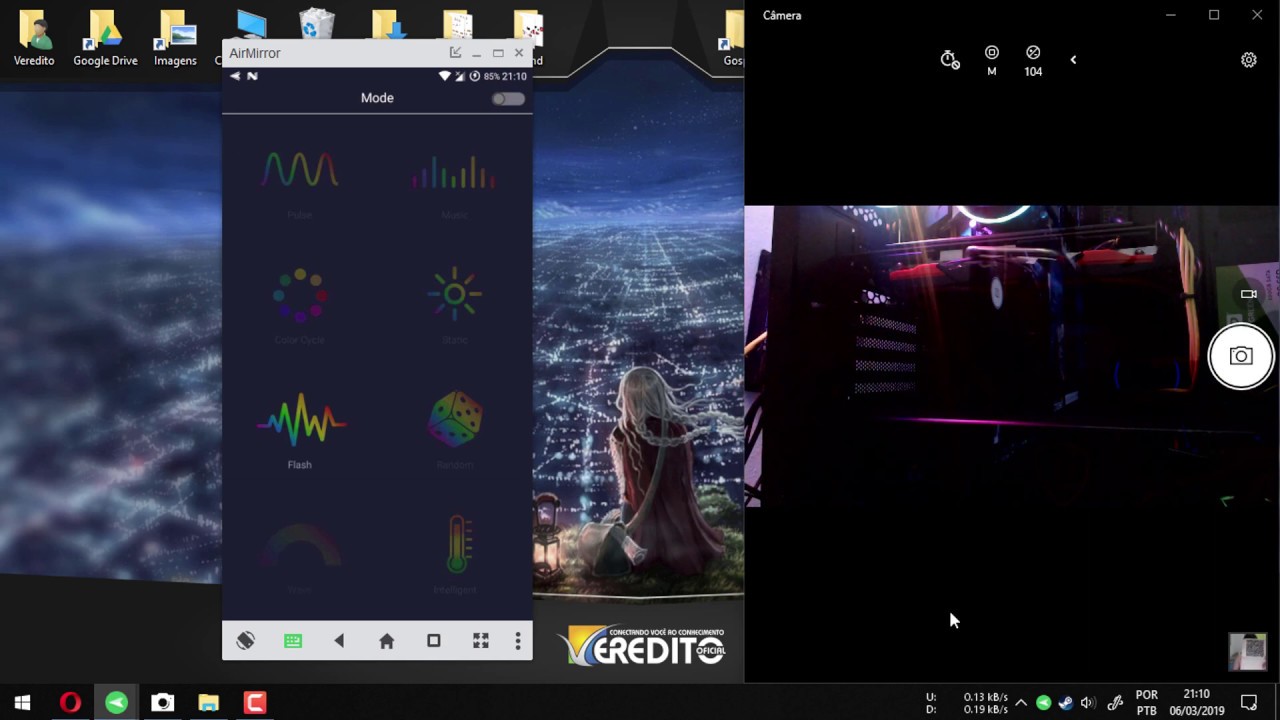Toggle the photo timer in Camera
The image size is (1280, 720).
pos(950,60)
